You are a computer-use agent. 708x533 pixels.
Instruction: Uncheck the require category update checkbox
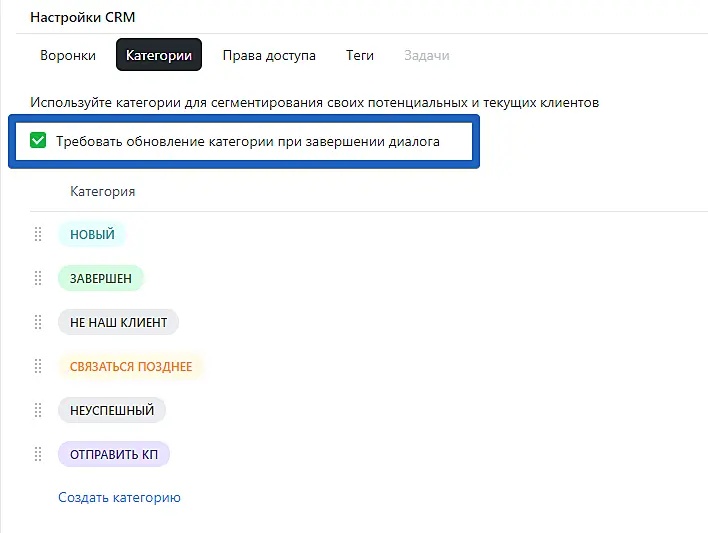coord(39,141)
